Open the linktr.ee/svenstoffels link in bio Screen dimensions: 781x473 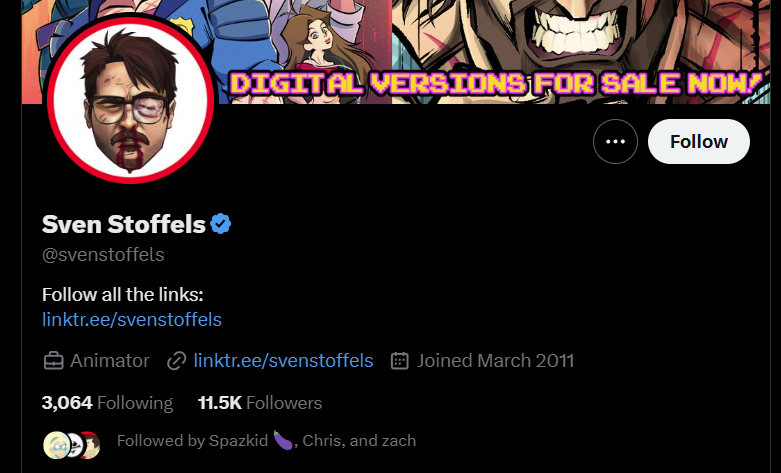(132, 320)
